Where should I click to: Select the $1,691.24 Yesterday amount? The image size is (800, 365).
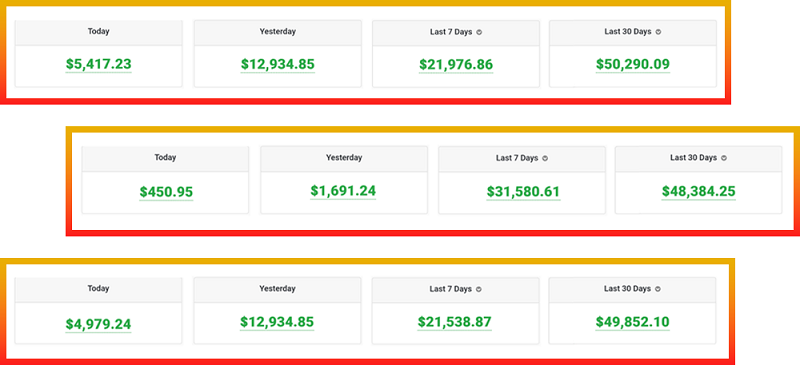tap(343, 191)
